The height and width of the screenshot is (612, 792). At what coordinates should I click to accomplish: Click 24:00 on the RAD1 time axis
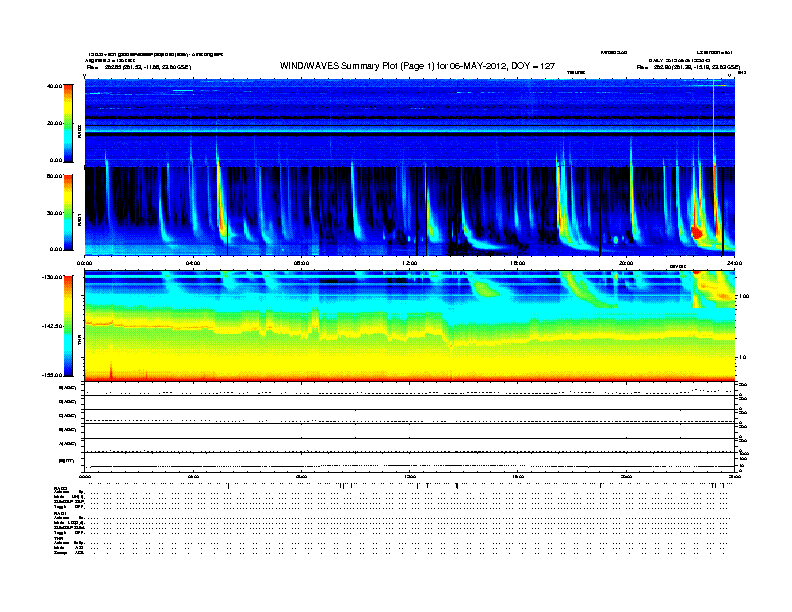(x=734, y=263)
